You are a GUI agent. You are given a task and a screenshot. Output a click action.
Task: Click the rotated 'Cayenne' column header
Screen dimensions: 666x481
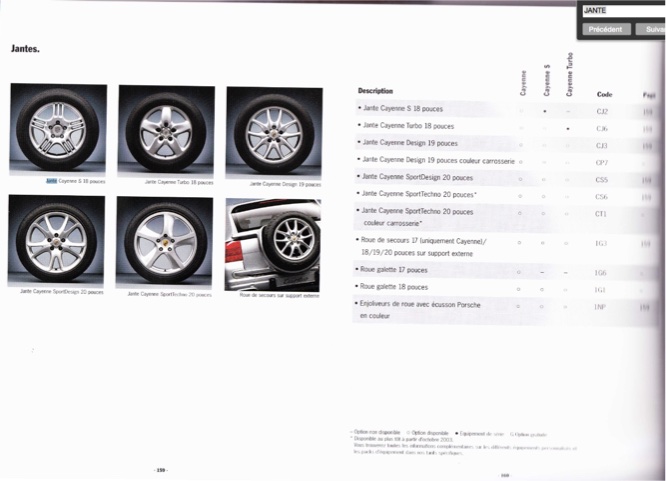coord(523,82)
